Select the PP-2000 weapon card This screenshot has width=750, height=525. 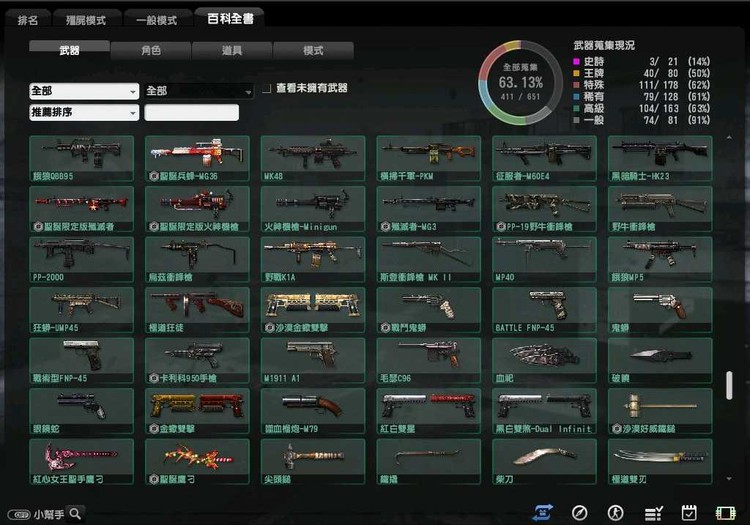81,260
